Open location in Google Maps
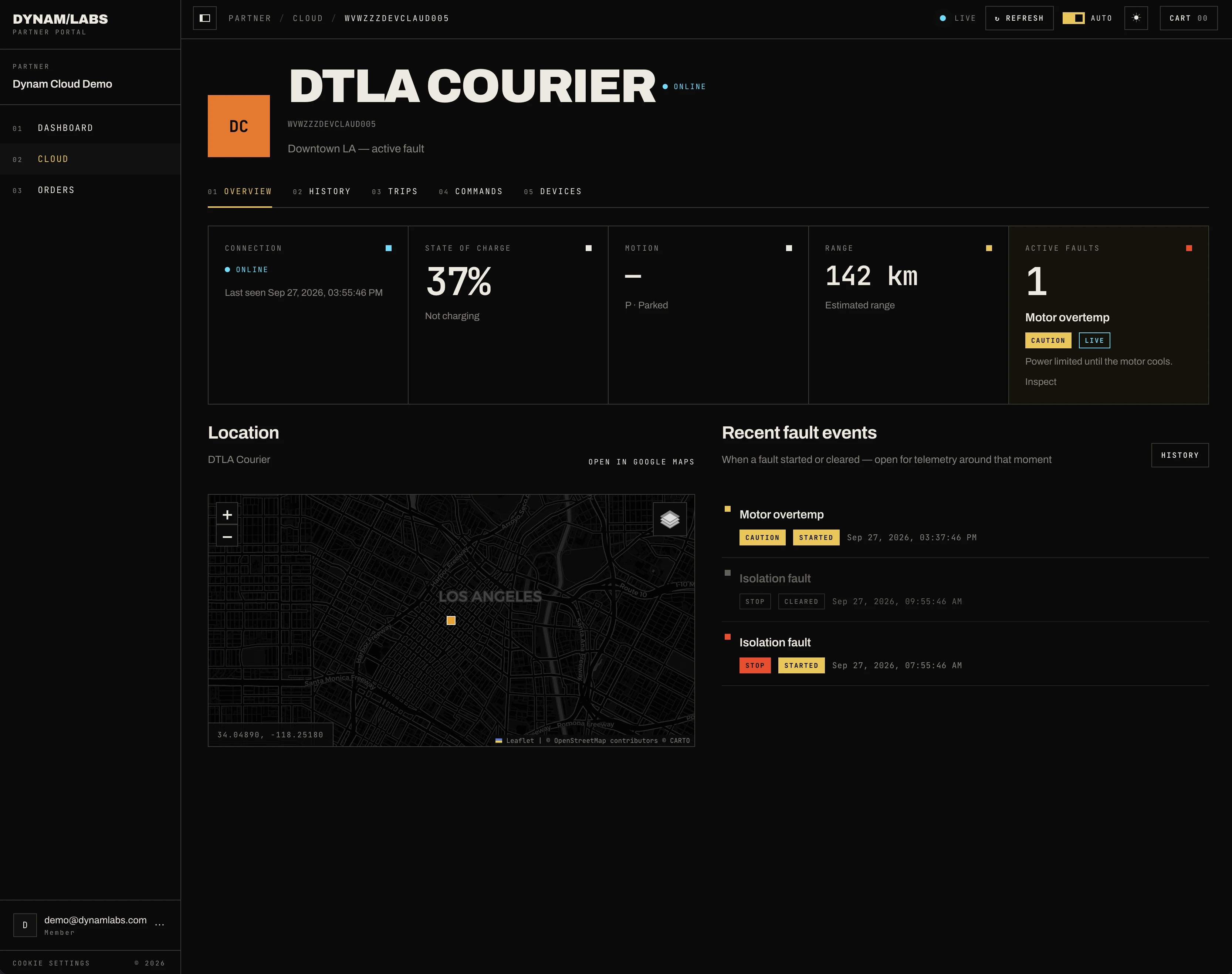 point(642,462)
